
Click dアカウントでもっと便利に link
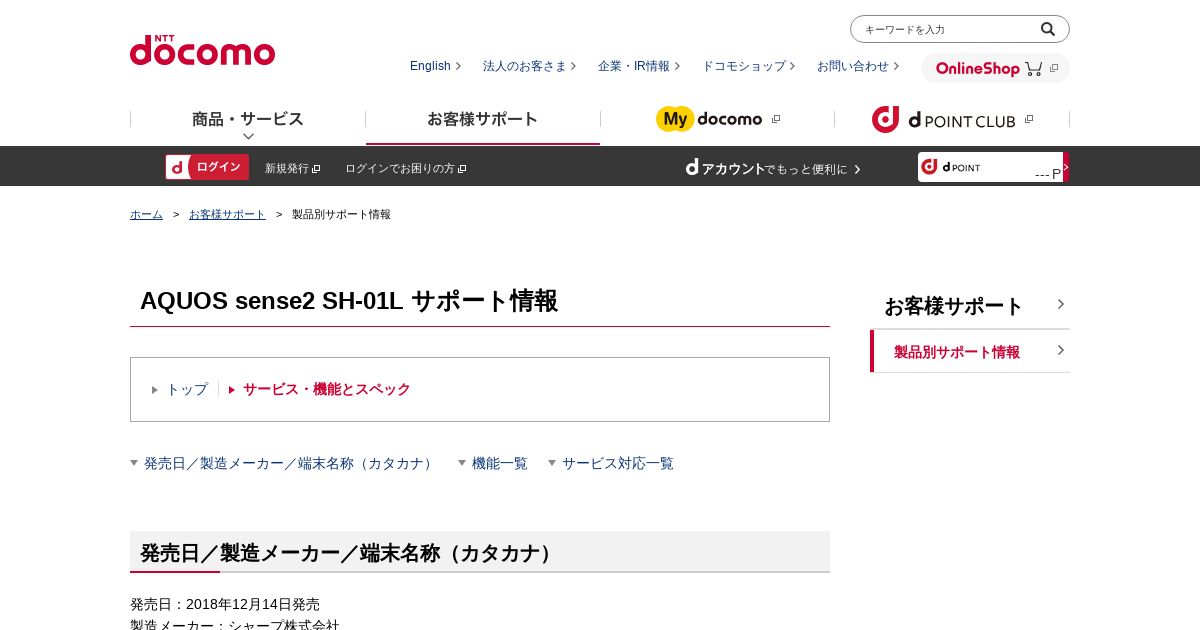pos(773,168)
